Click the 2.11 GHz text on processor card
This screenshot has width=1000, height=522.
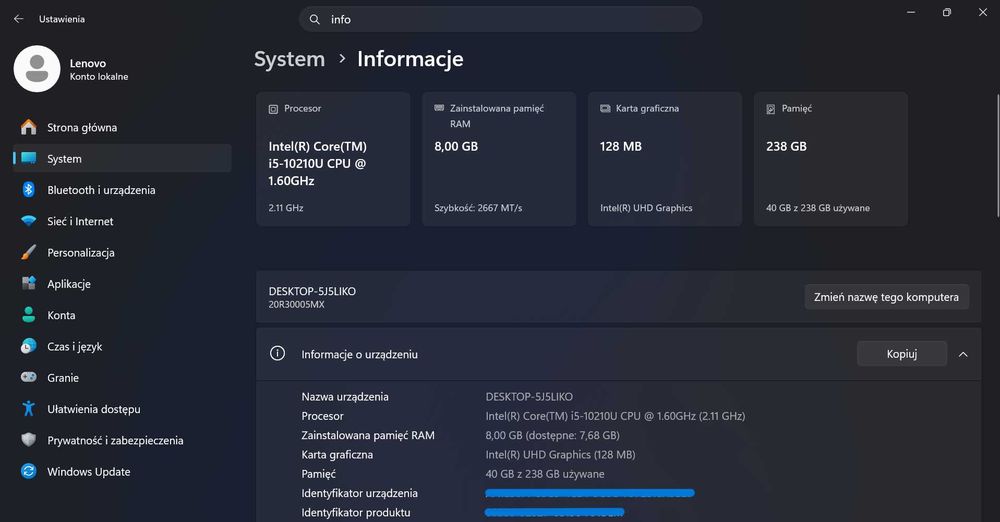coord(286,208)
